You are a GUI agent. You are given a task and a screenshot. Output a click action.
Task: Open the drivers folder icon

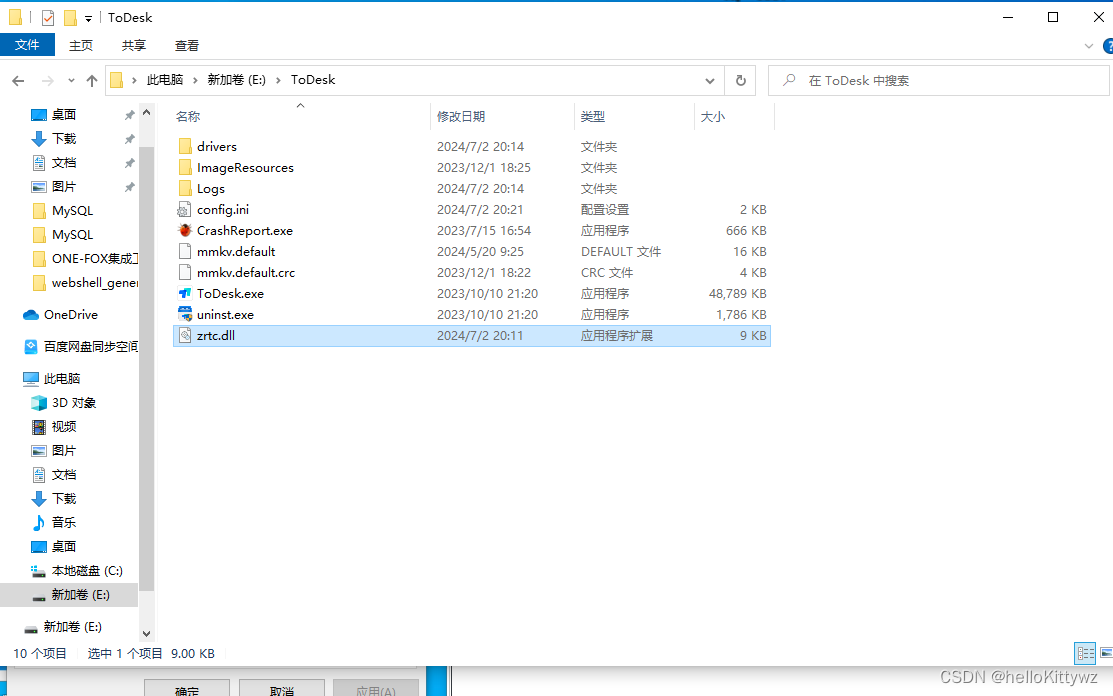coord(185,146)
